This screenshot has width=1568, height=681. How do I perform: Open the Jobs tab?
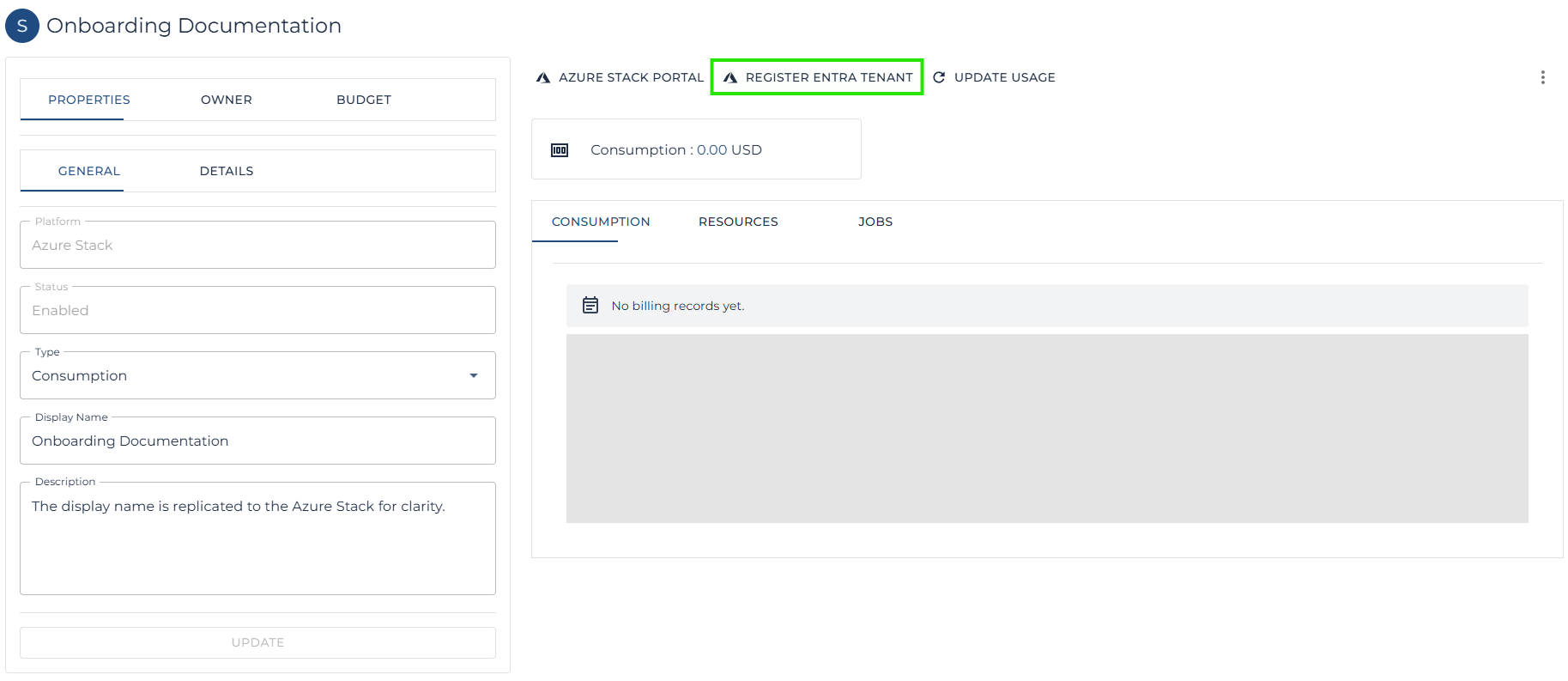click(875, 222)
